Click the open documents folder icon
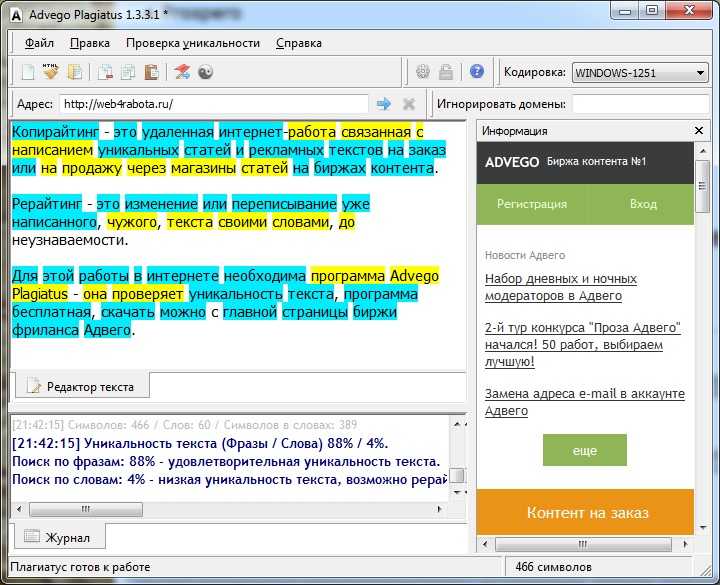Image resolution: width=720 pixels, height=585 pixels. [75, 72]
